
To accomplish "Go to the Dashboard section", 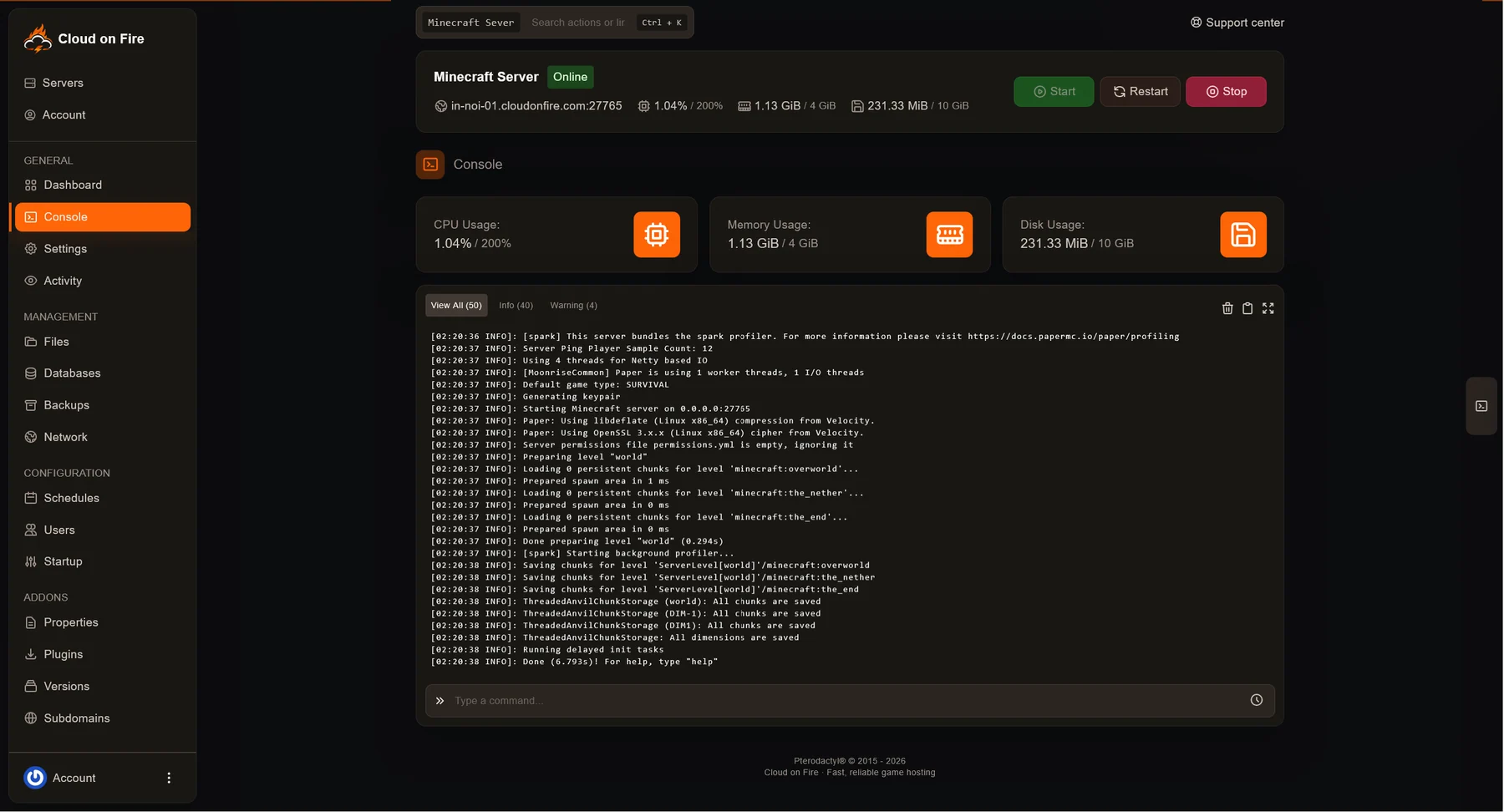I will [103, 185].
